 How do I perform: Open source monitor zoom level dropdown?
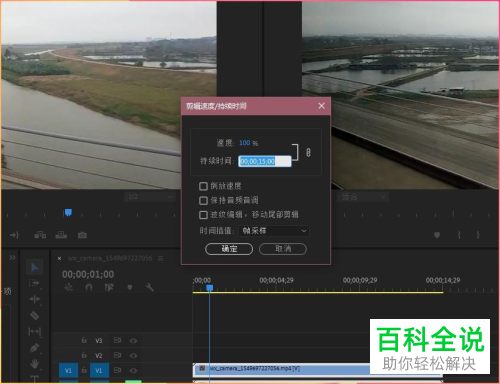coord(151,197)
